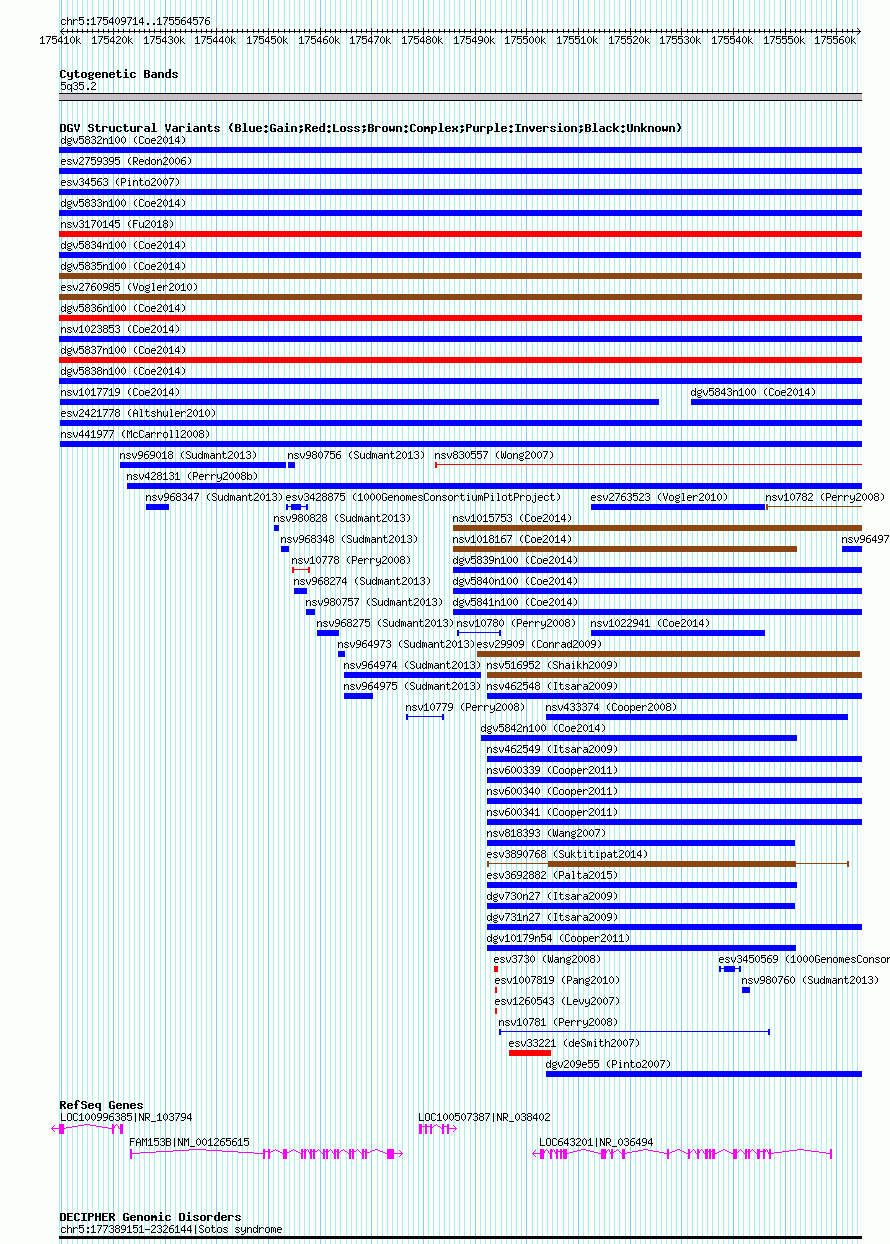Screen dimensions: 890x1244
Task: Select variant dgv5838n100 (Coe2014)
Action: pos(461,381)
